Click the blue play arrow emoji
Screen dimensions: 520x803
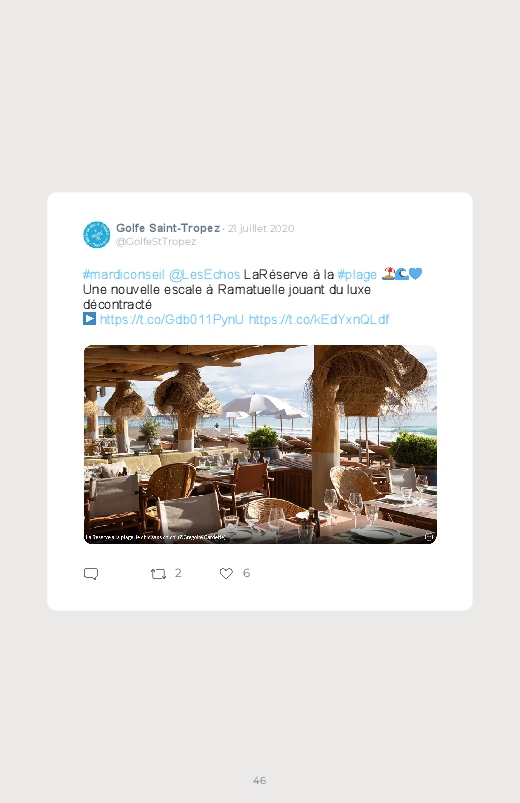(89, 319)
